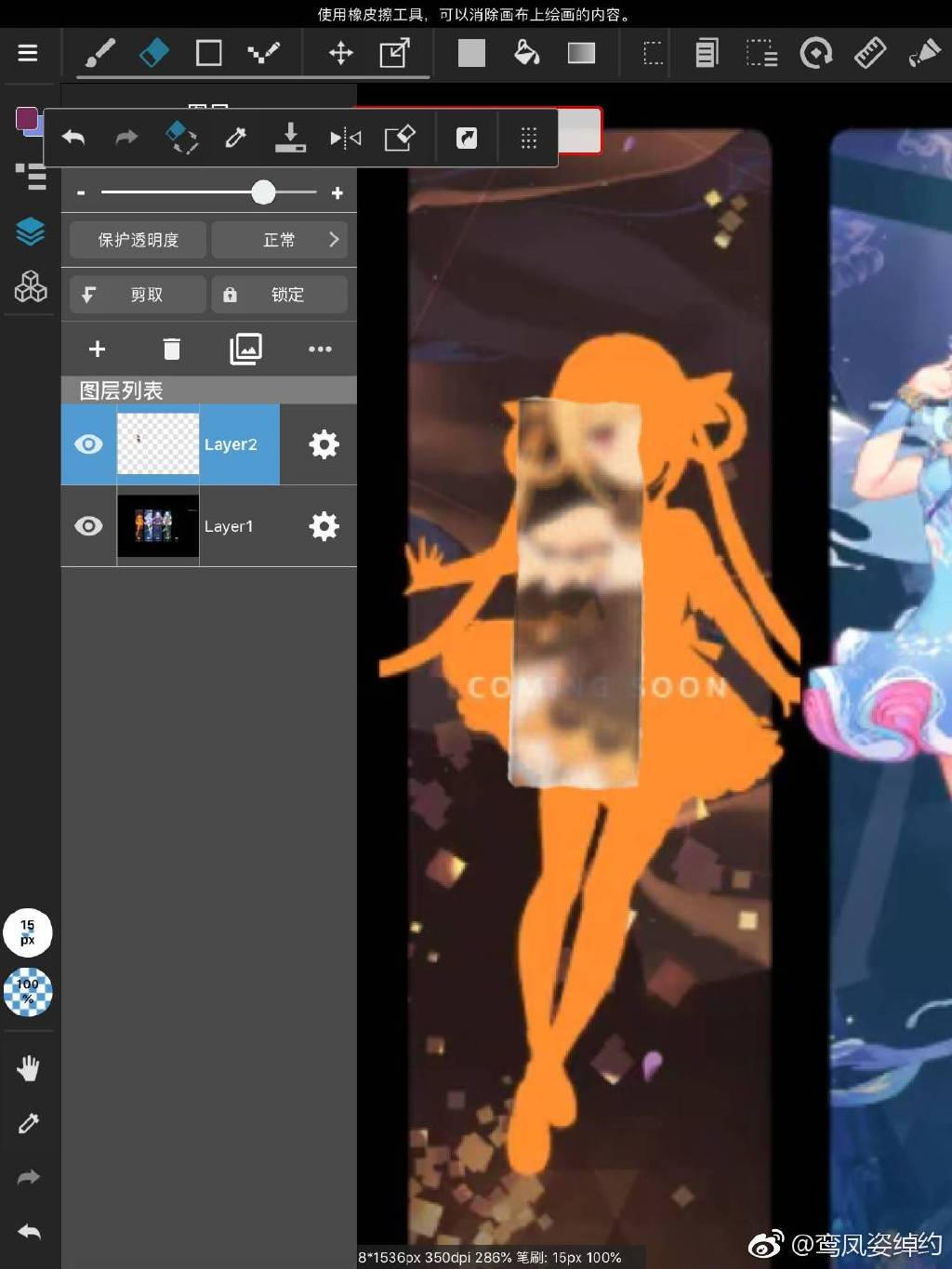The image size is (952, 1269).
Task: Undo using floating toolbar arrow
Action: click(x=73, y=139)
